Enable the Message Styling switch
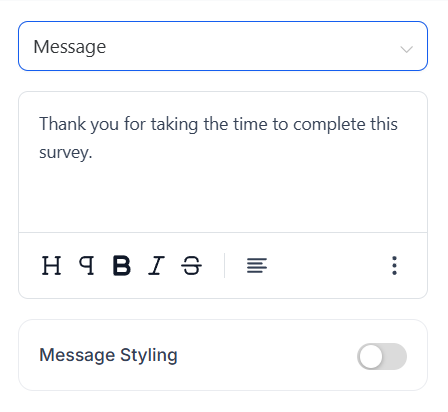448x412 pixels. [x=382, y=356]
